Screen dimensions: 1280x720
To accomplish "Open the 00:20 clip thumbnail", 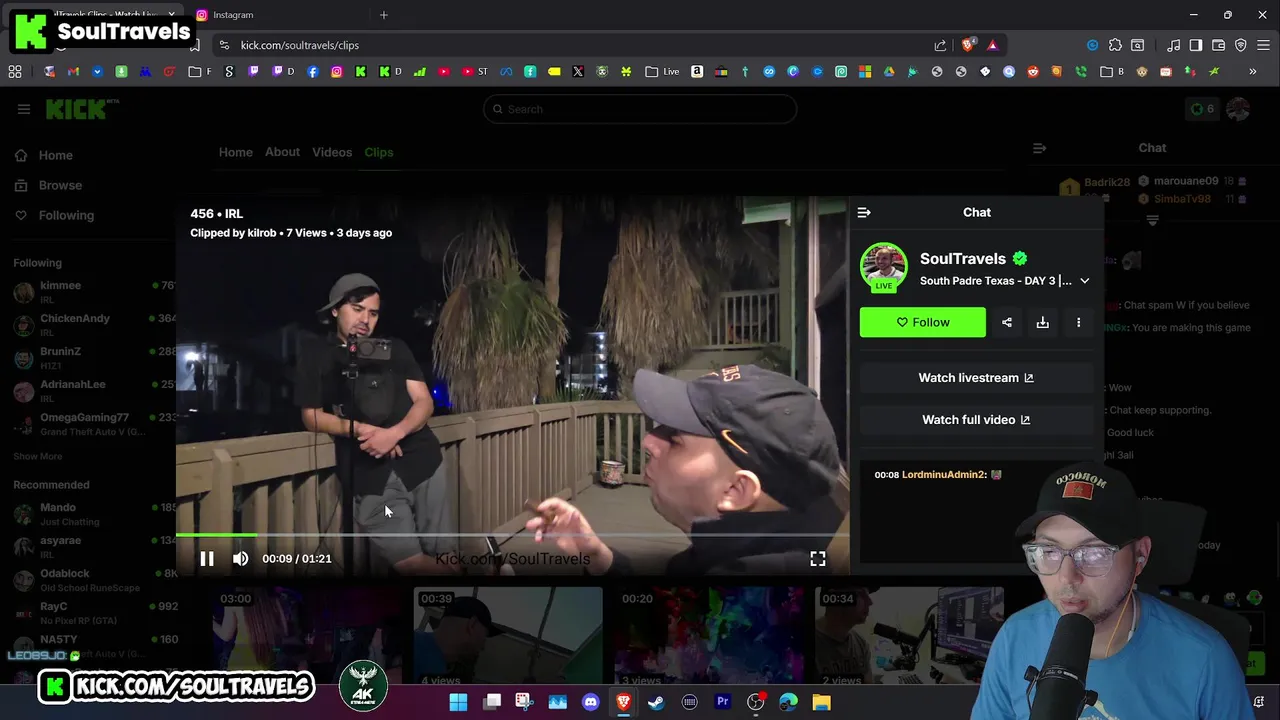I will tap(709, 636).
